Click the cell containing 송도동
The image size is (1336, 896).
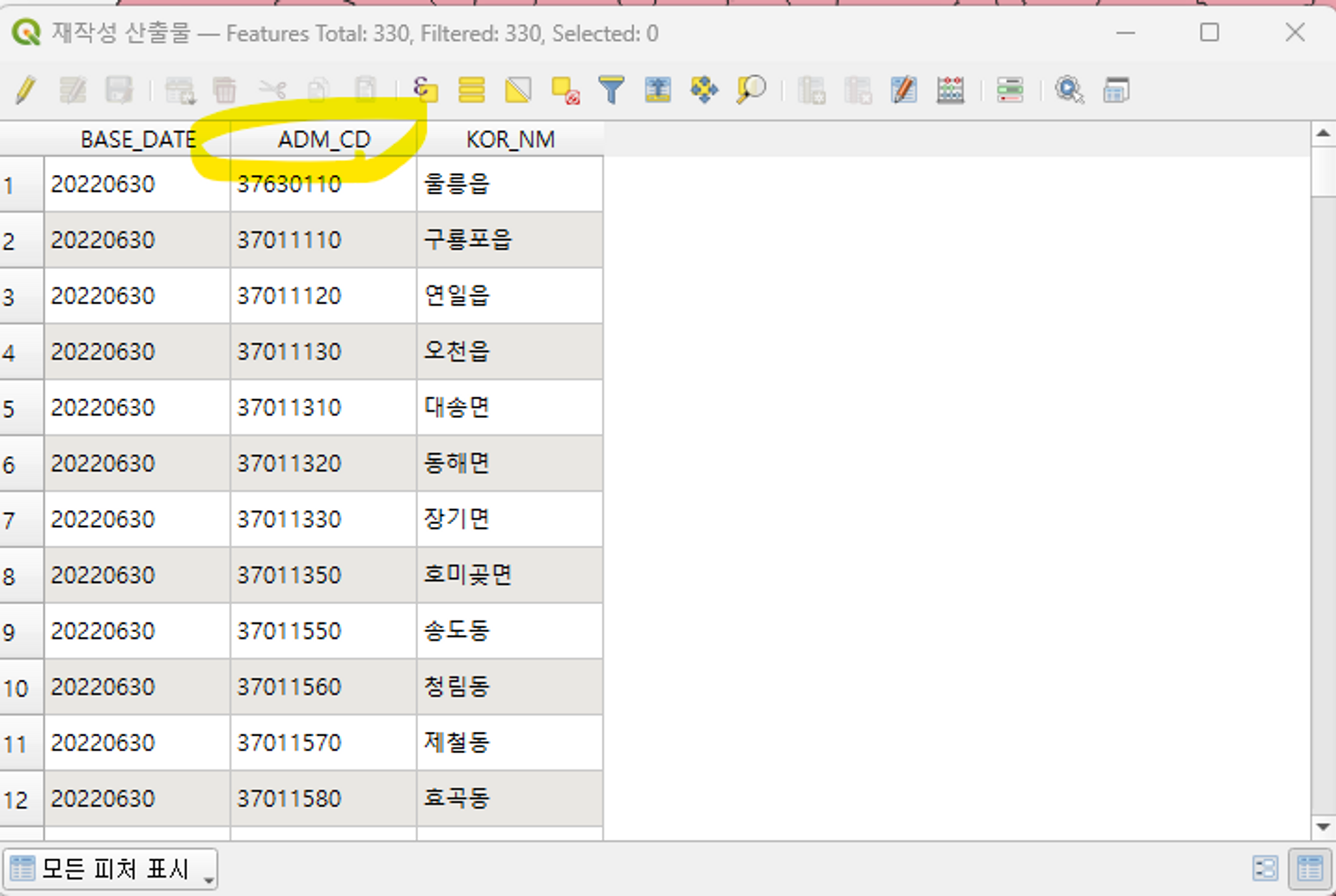click(510, 631)
